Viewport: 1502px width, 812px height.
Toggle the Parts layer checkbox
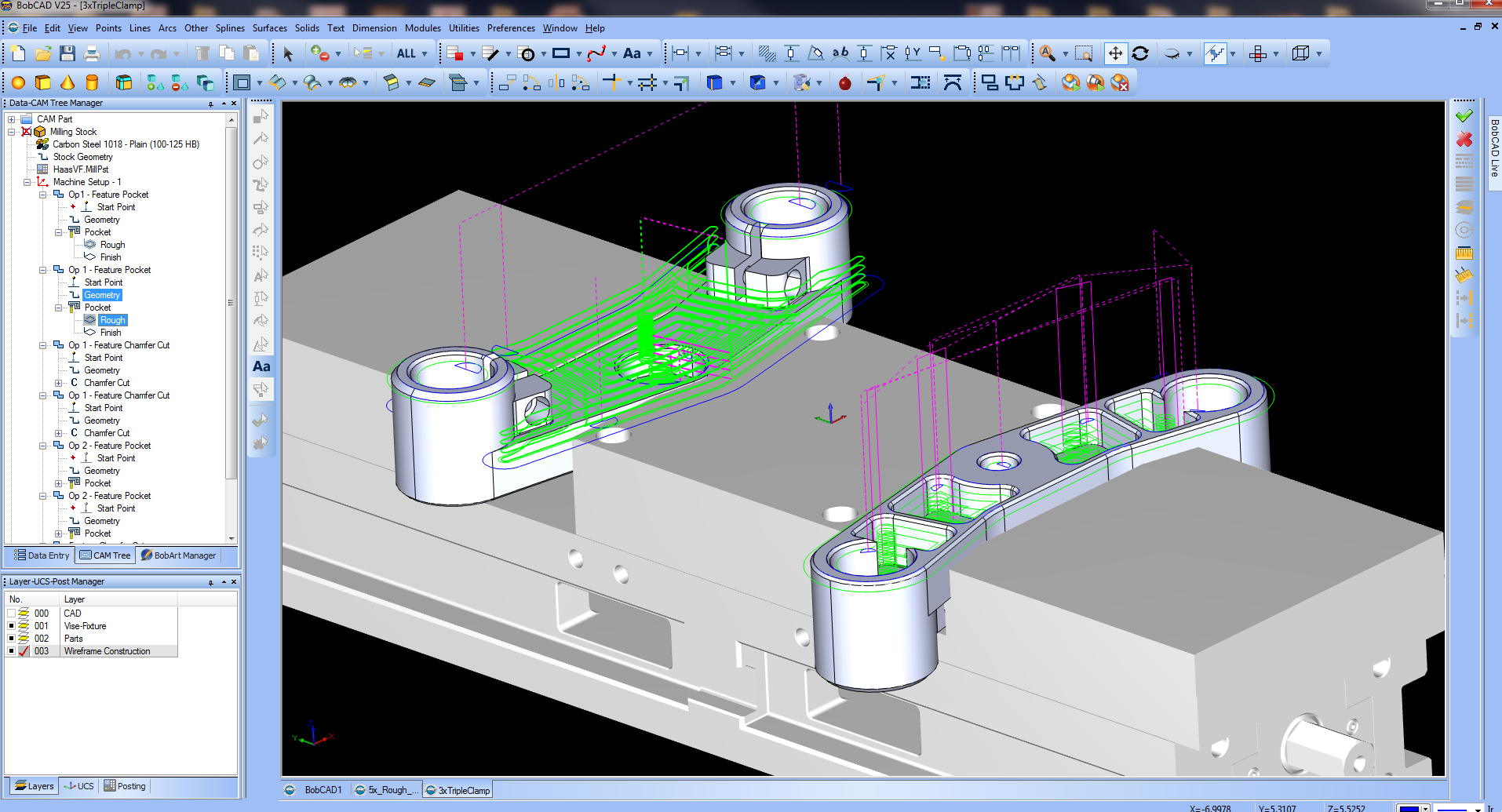click(10, 638)
